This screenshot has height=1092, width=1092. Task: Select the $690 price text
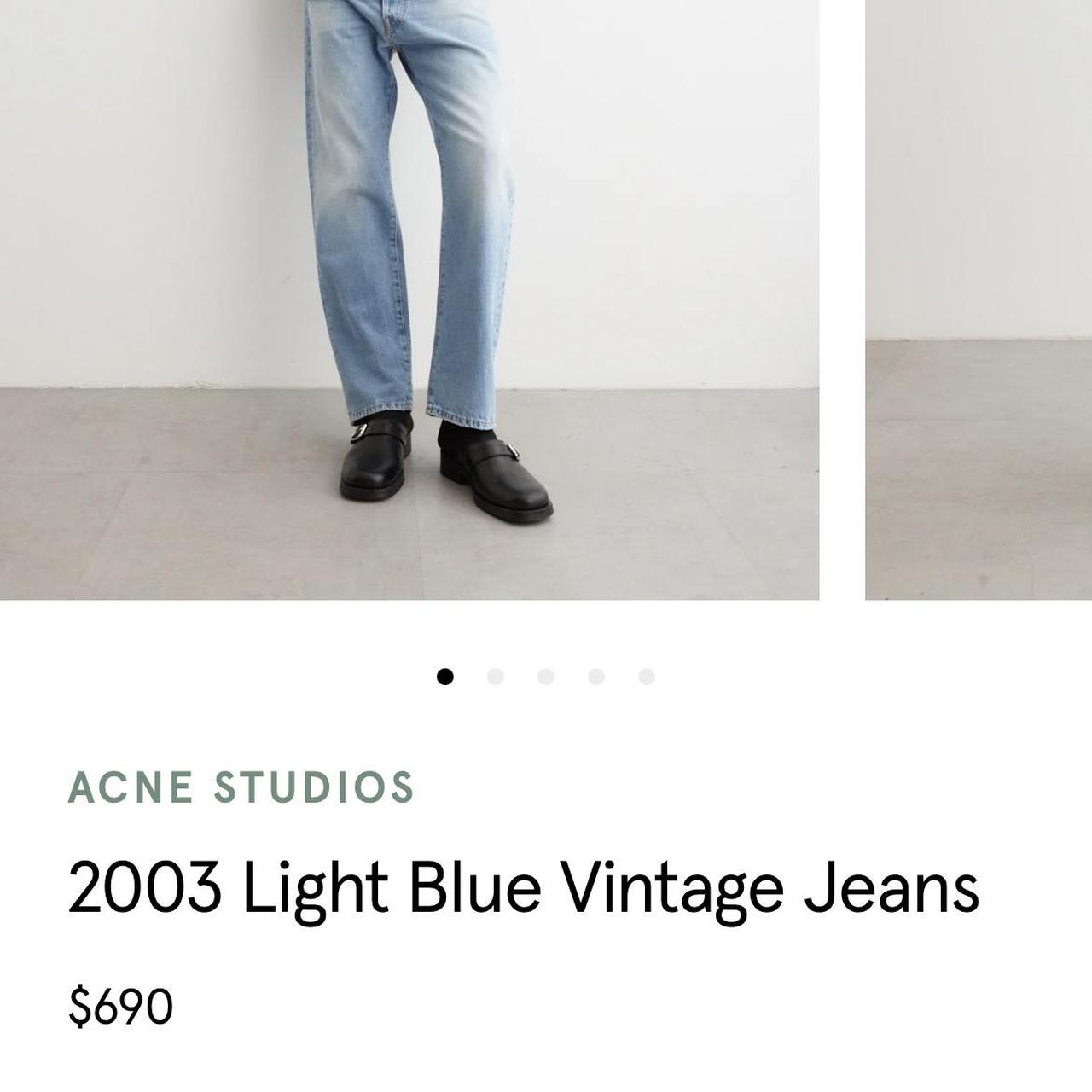pyautogui.click(x=120, y=1006)
